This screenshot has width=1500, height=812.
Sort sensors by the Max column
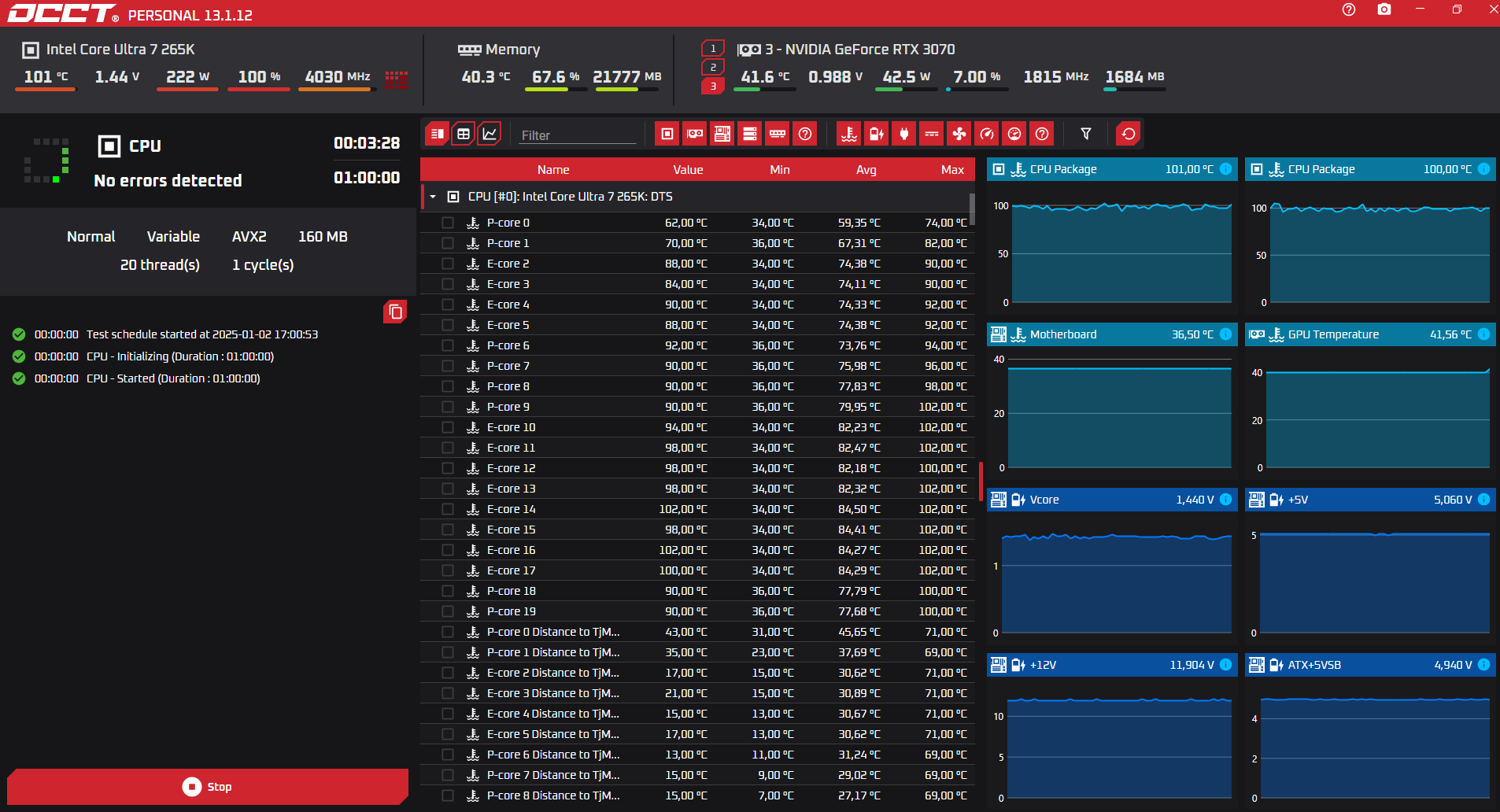point(952,170)
